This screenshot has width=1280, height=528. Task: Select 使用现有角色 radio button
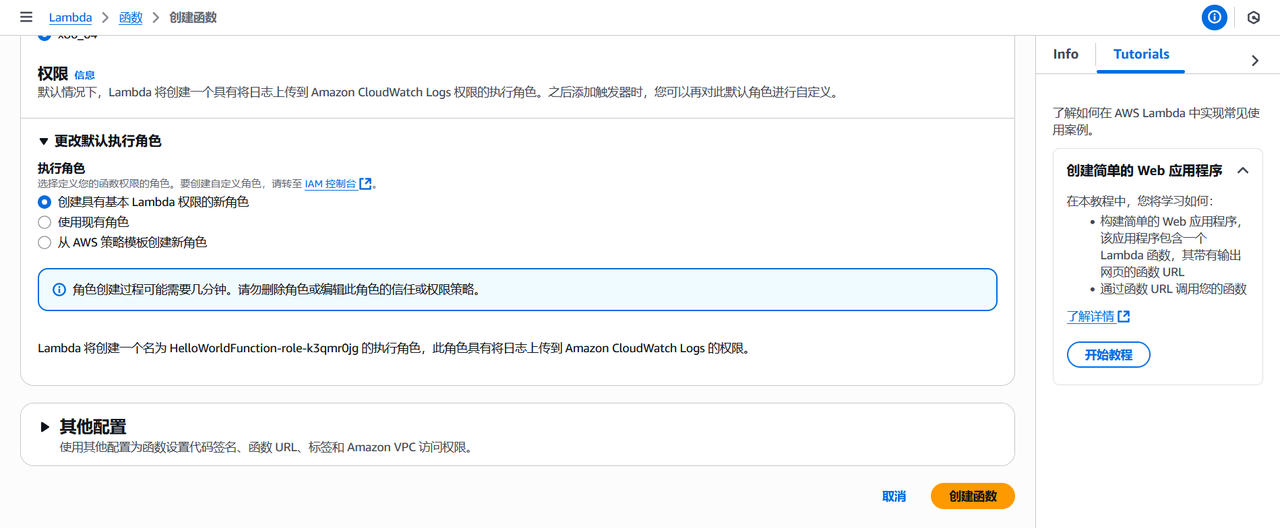click(x=44, y=222)
